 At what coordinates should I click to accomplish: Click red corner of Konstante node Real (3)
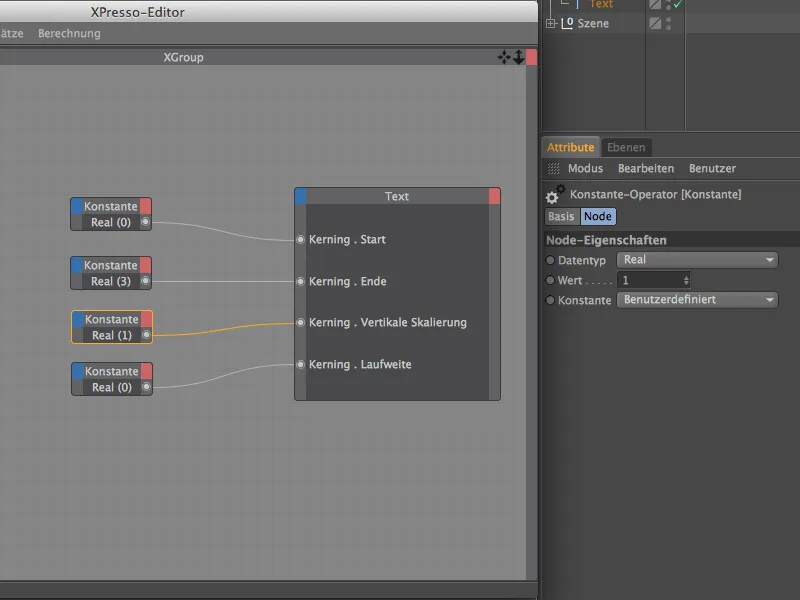[145, 265]
